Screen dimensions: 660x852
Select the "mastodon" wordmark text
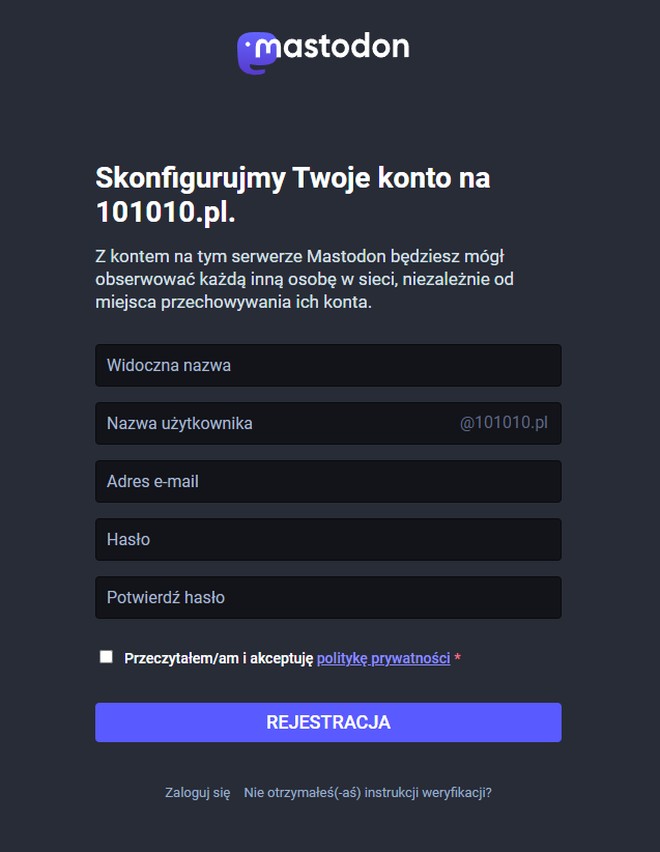[x=340, y=46]
